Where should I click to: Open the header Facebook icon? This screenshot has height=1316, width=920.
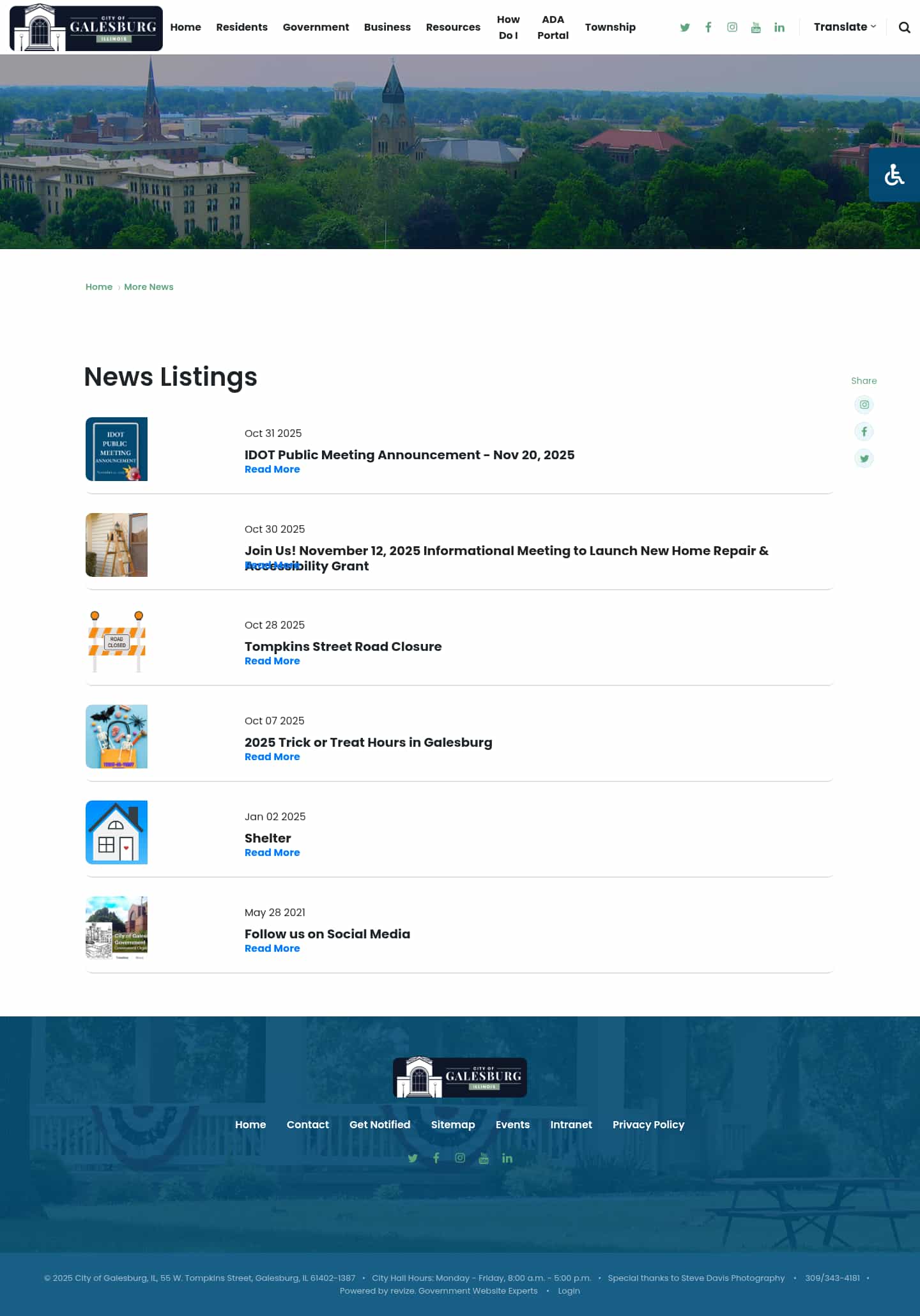709,27
